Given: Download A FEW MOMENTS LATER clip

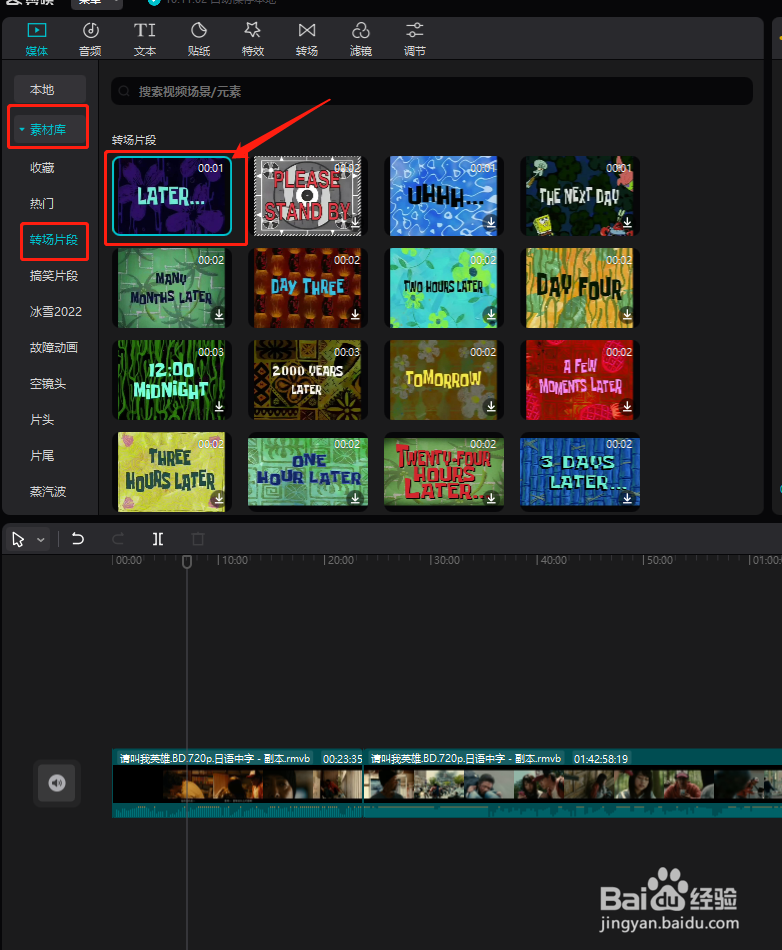Looking at the screenshot, I should pos(627,407).
